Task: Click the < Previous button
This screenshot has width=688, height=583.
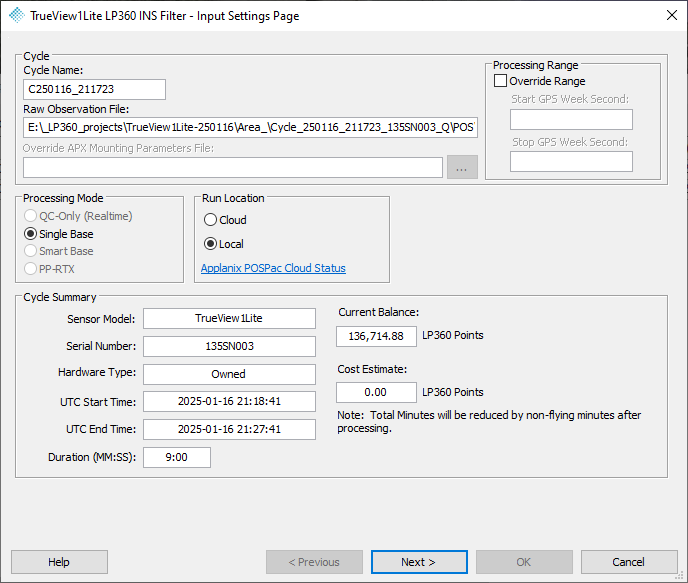Action: 314,562
